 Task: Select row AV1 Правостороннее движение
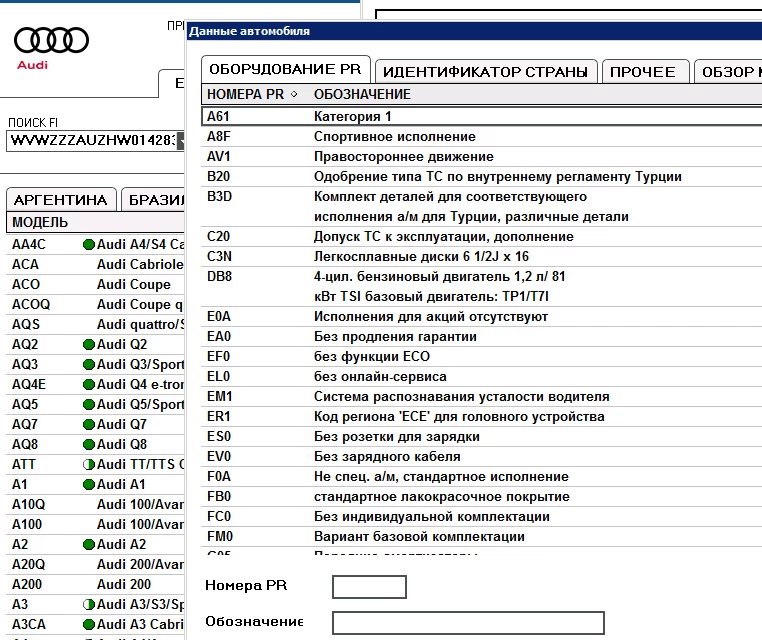(x=482, y=156)
